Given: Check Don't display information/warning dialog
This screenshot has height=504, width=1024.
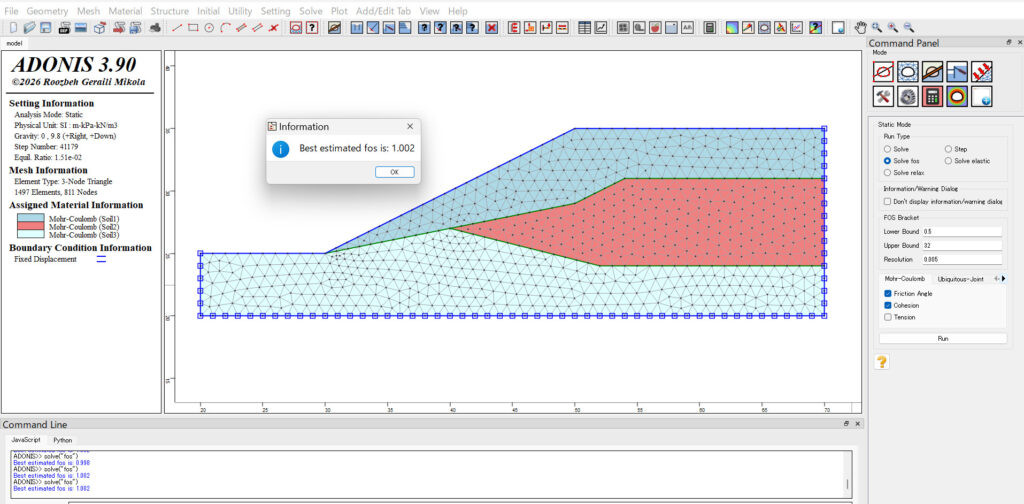Looking at the screenshot, I should point(888,201).
